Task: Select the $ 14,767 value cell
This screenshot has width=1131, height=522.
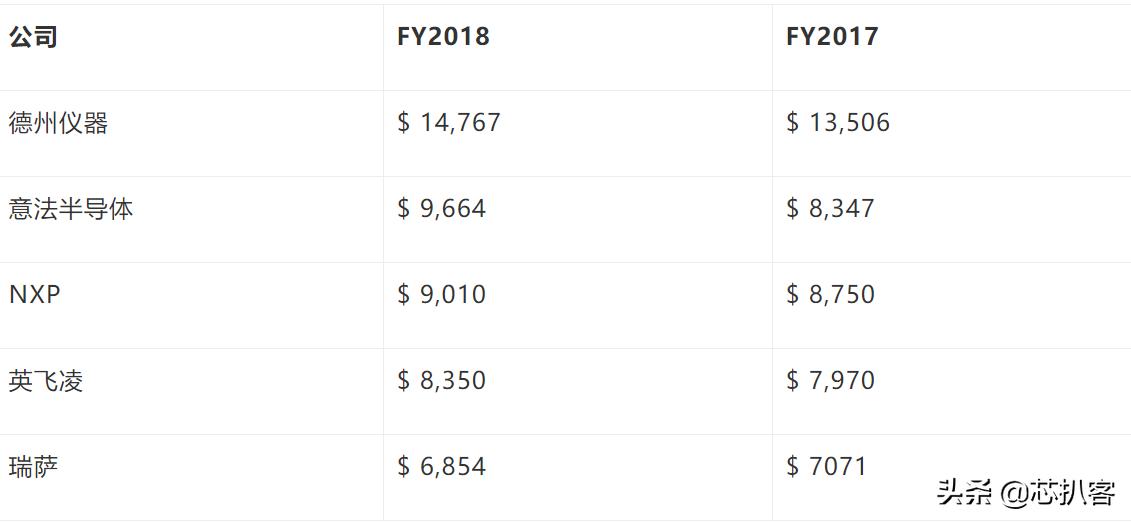Action: tap(449, 123)
